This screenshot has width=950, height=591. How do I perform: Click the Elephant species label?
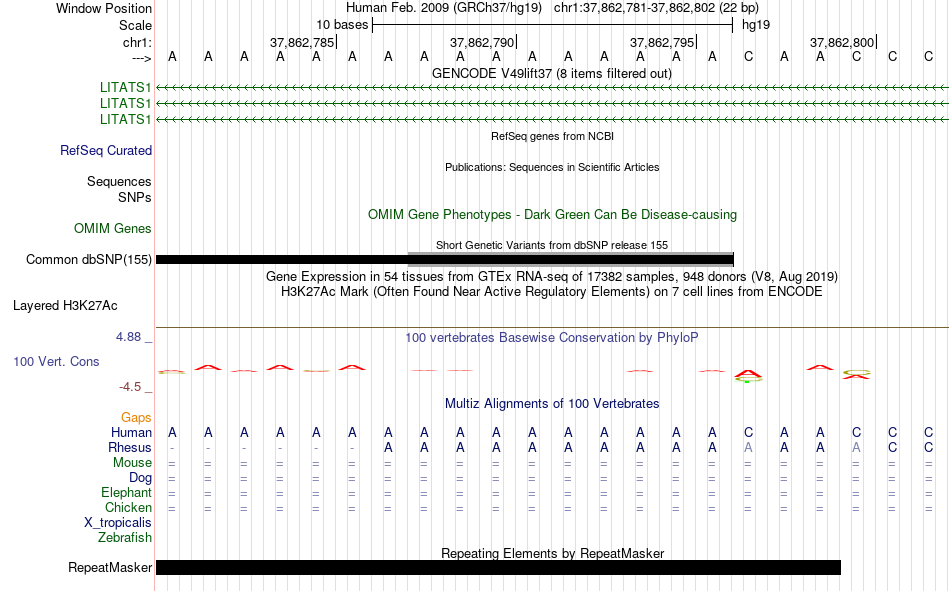click(x=126, y=493)
